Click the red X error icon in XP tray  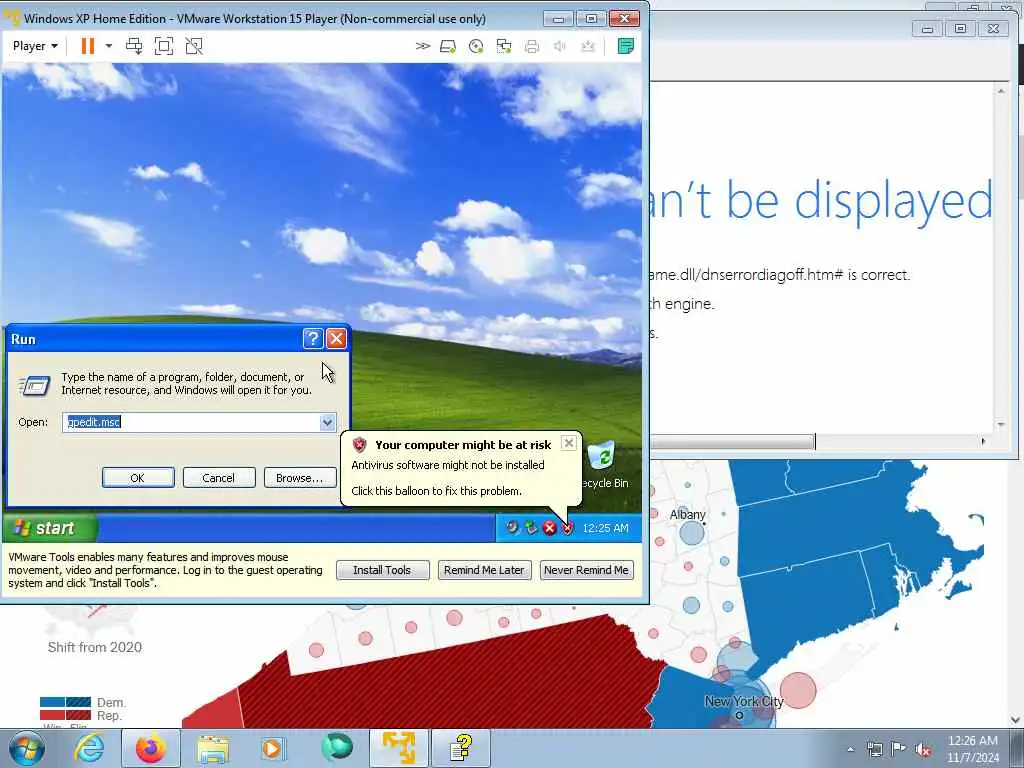pyautogui.click(x=550, y=528)
